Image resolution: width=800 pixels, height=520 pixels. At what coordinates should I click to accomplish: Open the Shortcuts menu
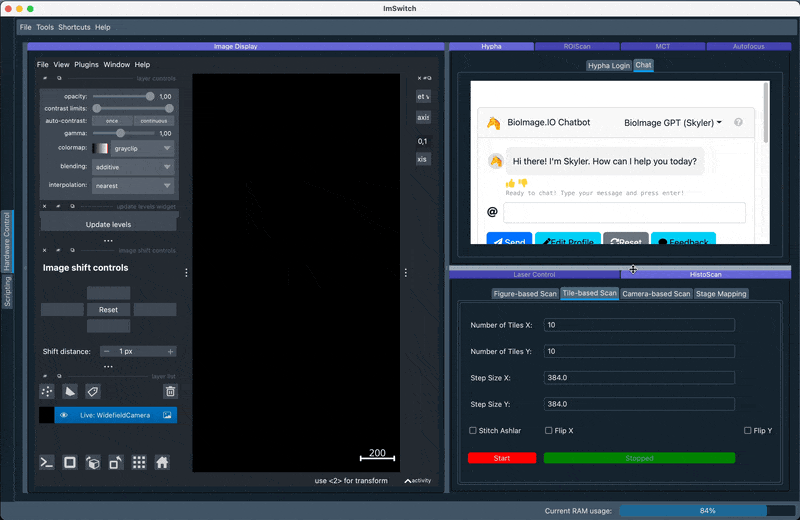tap(74, 27)
